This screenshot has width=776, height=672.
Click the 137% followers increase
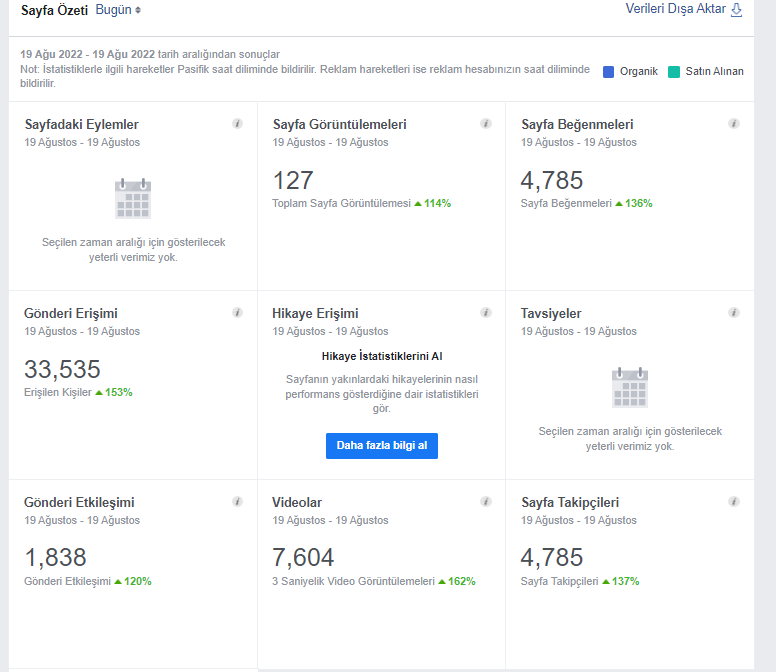click(x=621, y=581)
